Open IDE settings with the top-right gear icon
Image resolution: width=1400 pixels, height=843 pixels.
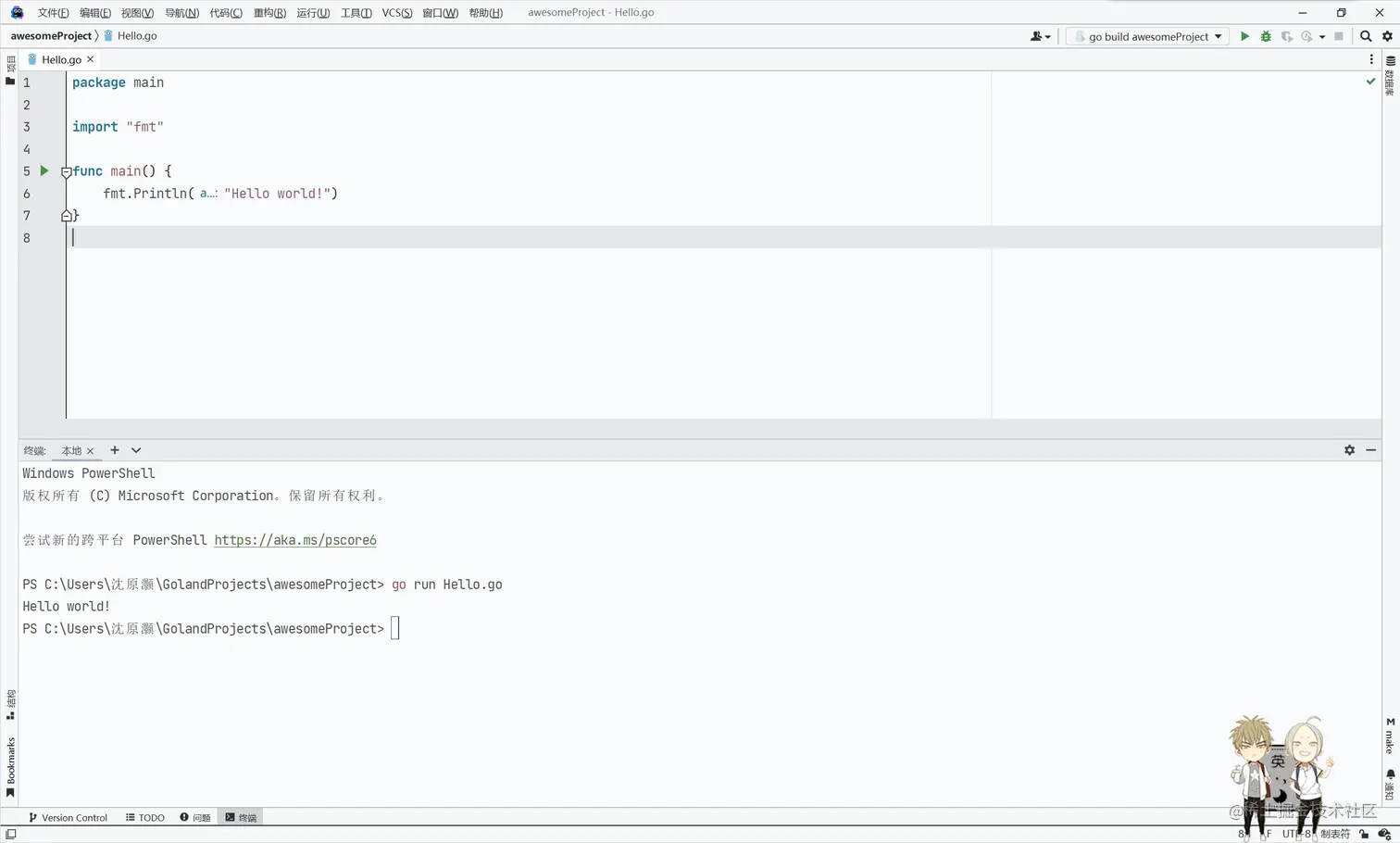click(x=1387, y=36)
